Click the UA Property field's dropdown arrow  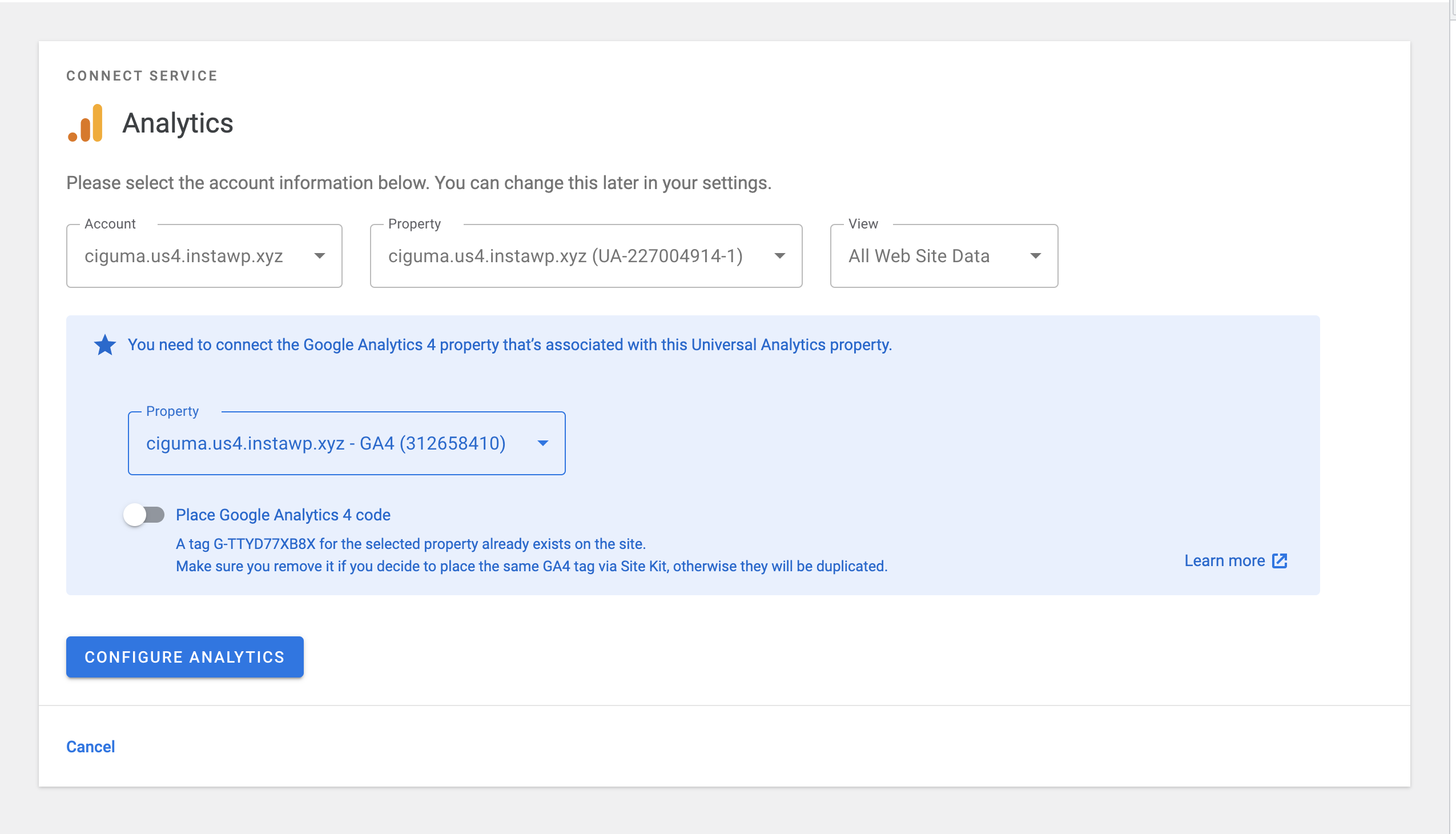point(780,256)
